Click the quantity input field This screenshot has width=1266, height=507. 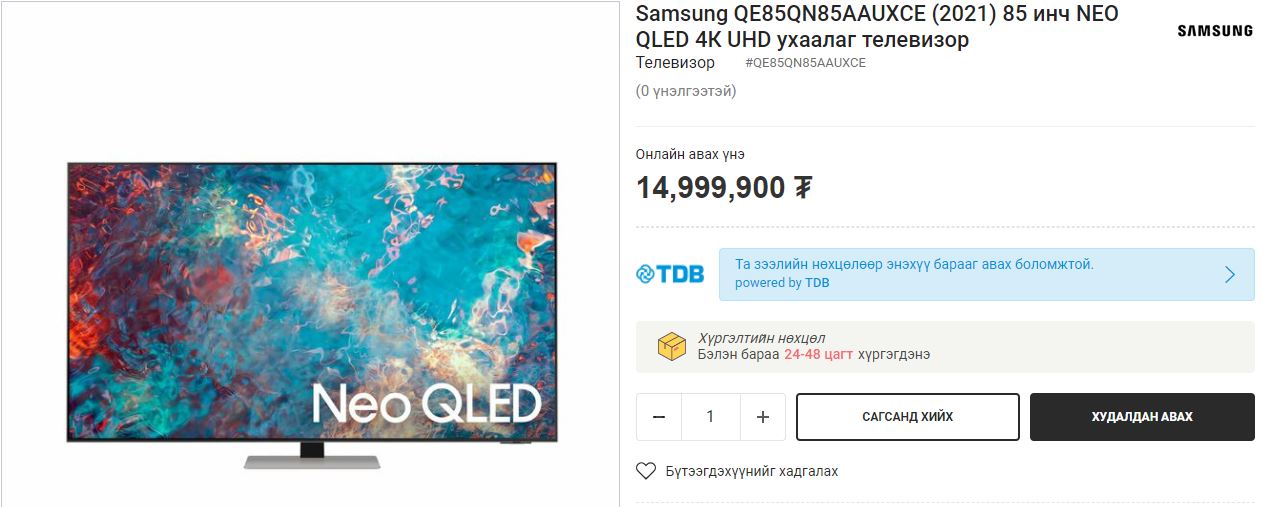(710, 417)
